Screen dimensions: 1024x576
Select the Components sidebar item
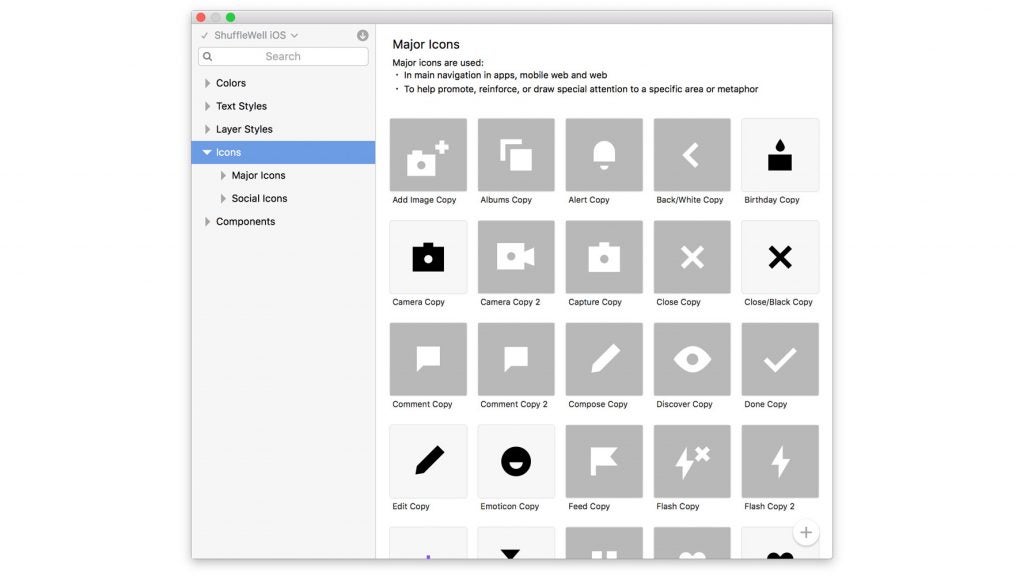point(283,221)
